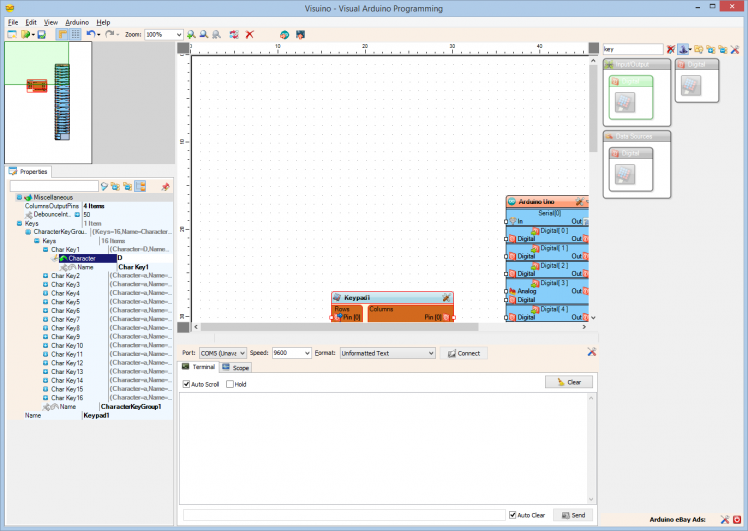Enable the Hold checkbox
This screenshot has width=748, height=531.
pyautogui.click(x=230, y=384)
